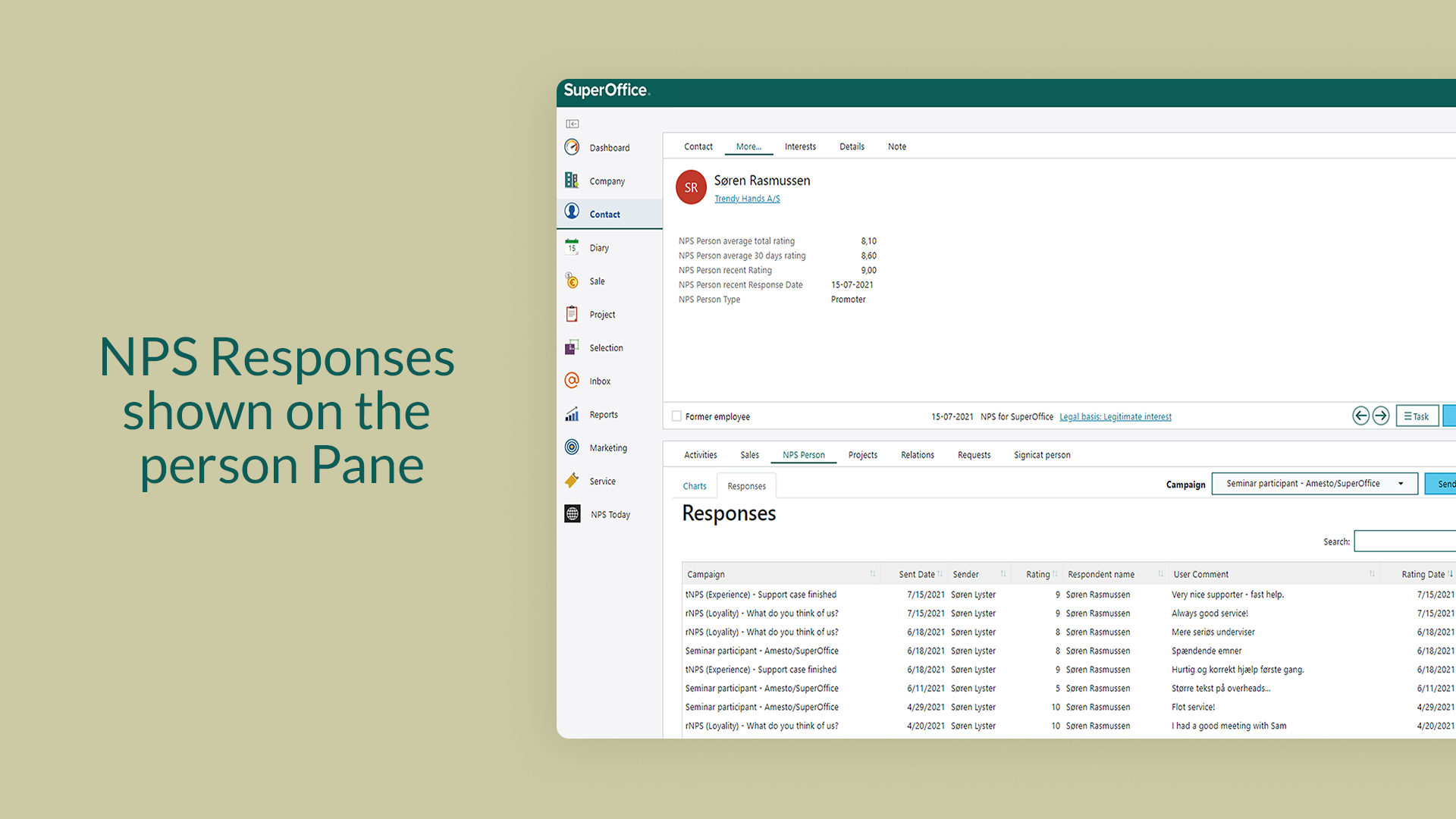Open the Marketing target icon
Screen dimensions: 1456x819
572,447
